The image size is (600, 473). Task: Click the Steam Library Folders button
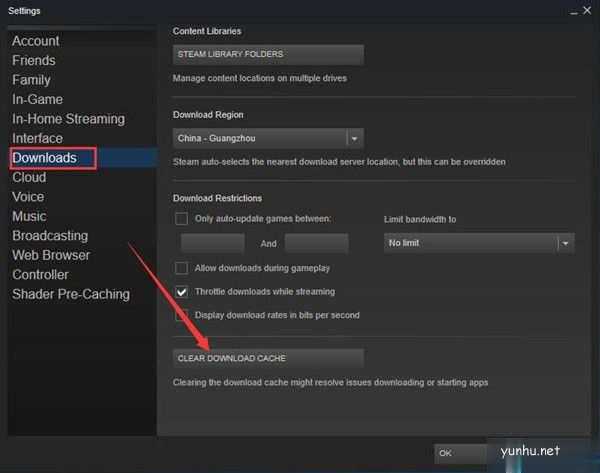pyautogui.click(x=268, y=54)
